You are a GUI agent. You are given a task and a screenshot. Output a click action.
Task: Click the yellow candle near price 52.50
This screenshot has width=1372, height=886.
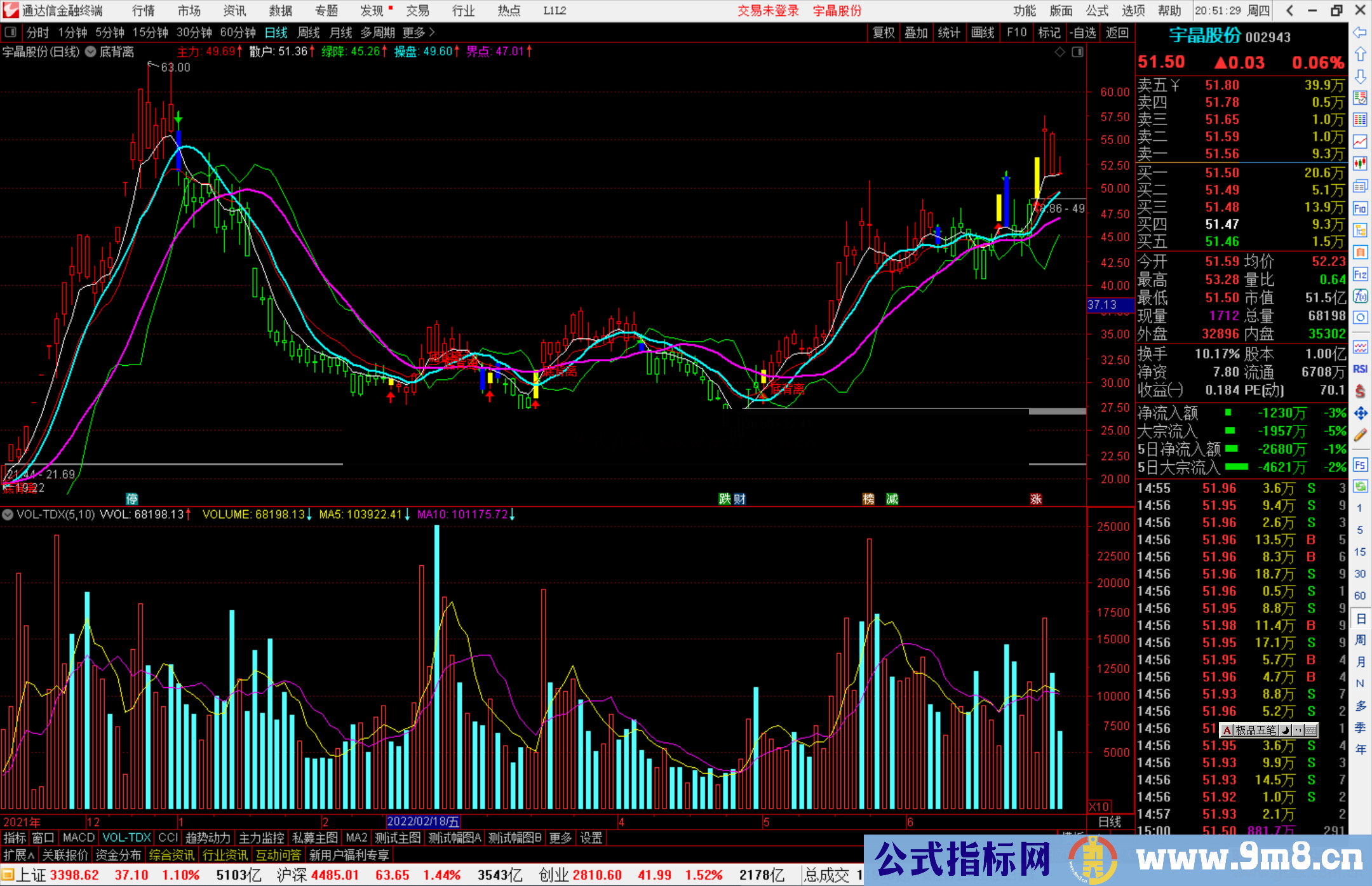point(1037,178)
